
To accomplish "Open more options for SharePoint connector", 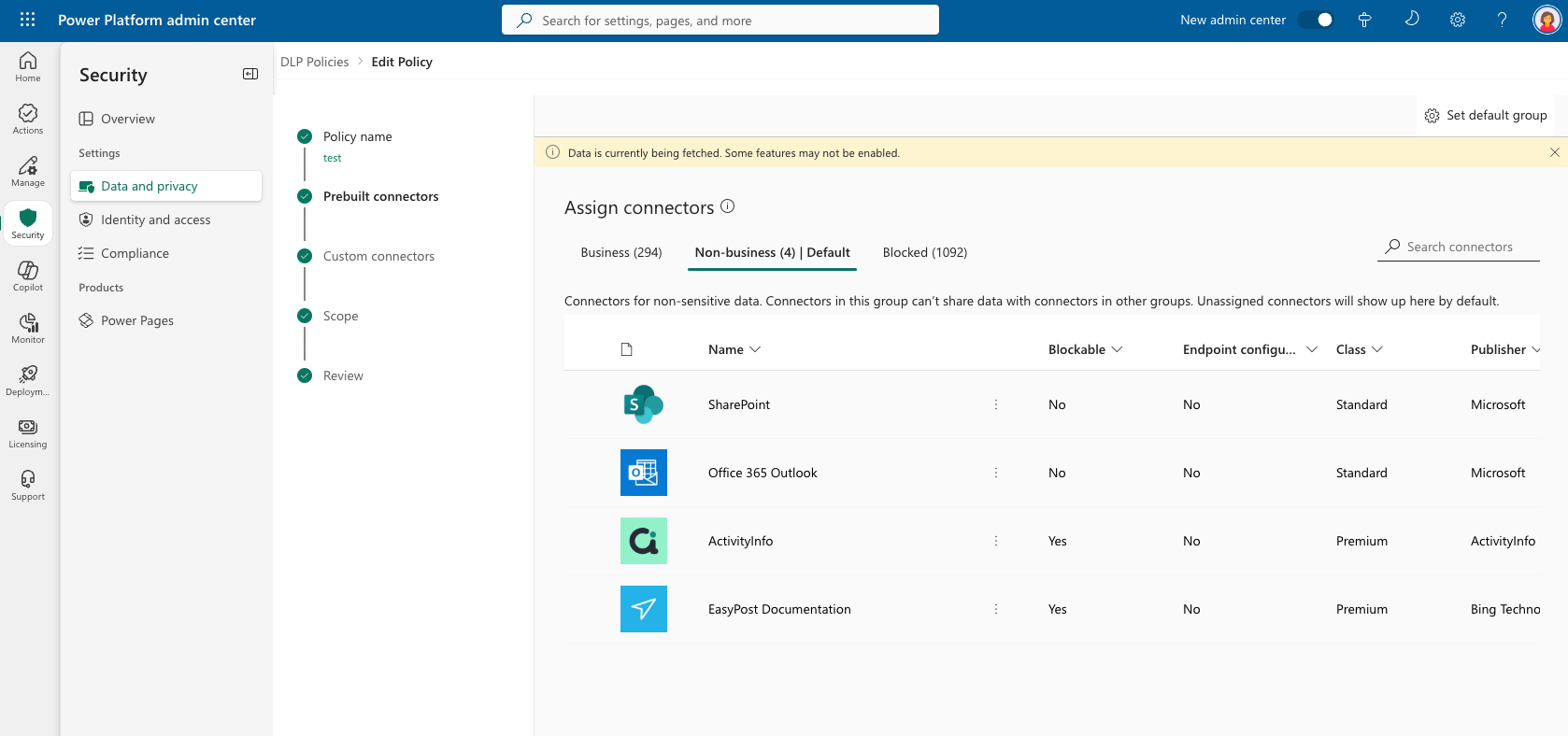I will [996, 404].
